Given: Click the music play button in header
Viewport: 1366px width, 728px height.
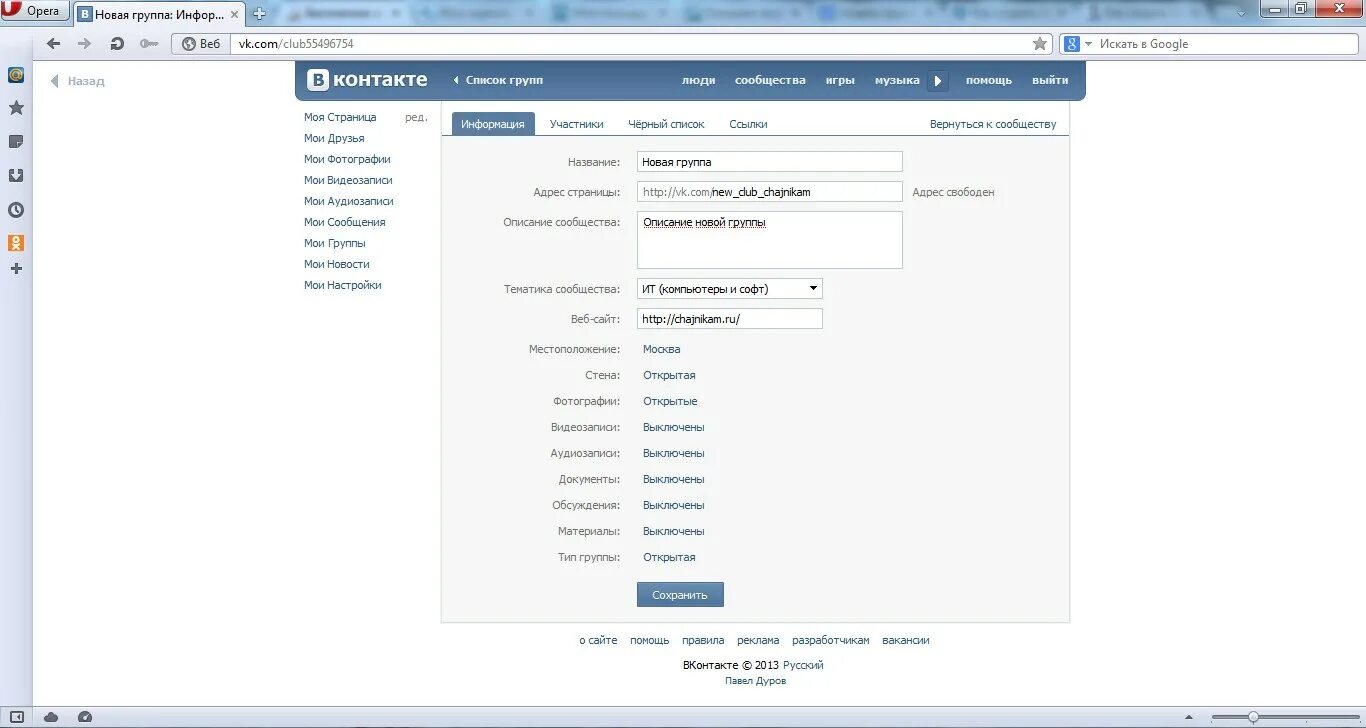Looking at the screenshot, I should [x=937, y=81].
